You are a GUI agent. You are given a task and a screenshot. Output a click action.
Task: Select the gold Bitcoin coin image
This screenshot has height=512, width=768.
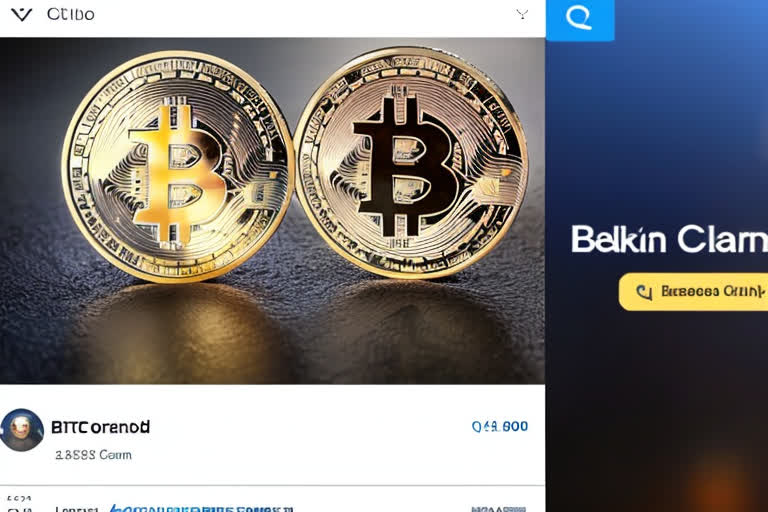pyautogui.click(x=178, y=167)
